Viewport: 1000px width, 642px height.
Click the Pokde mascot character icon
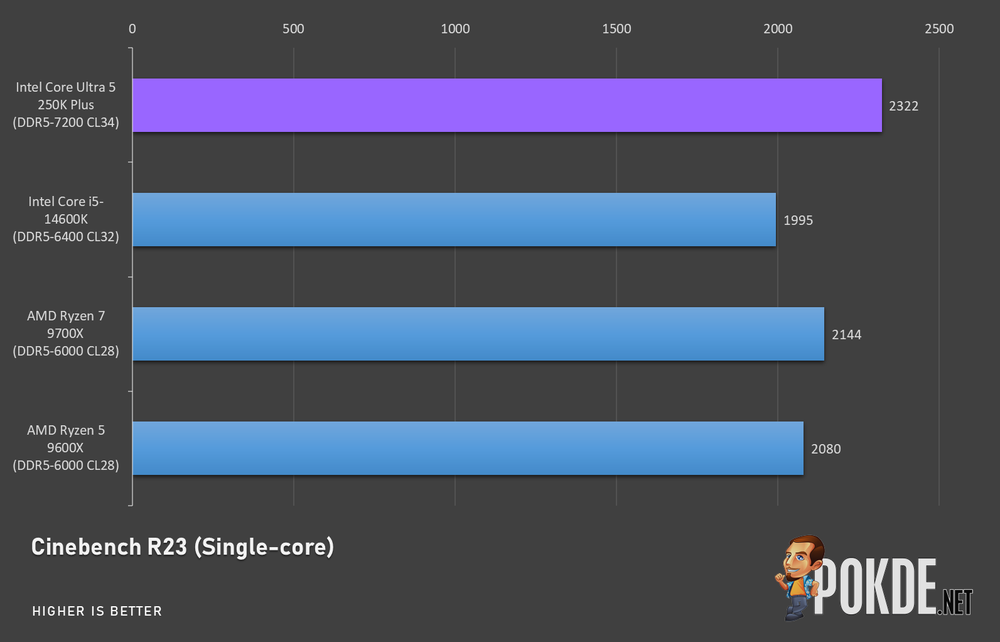[x=799, y=577]
